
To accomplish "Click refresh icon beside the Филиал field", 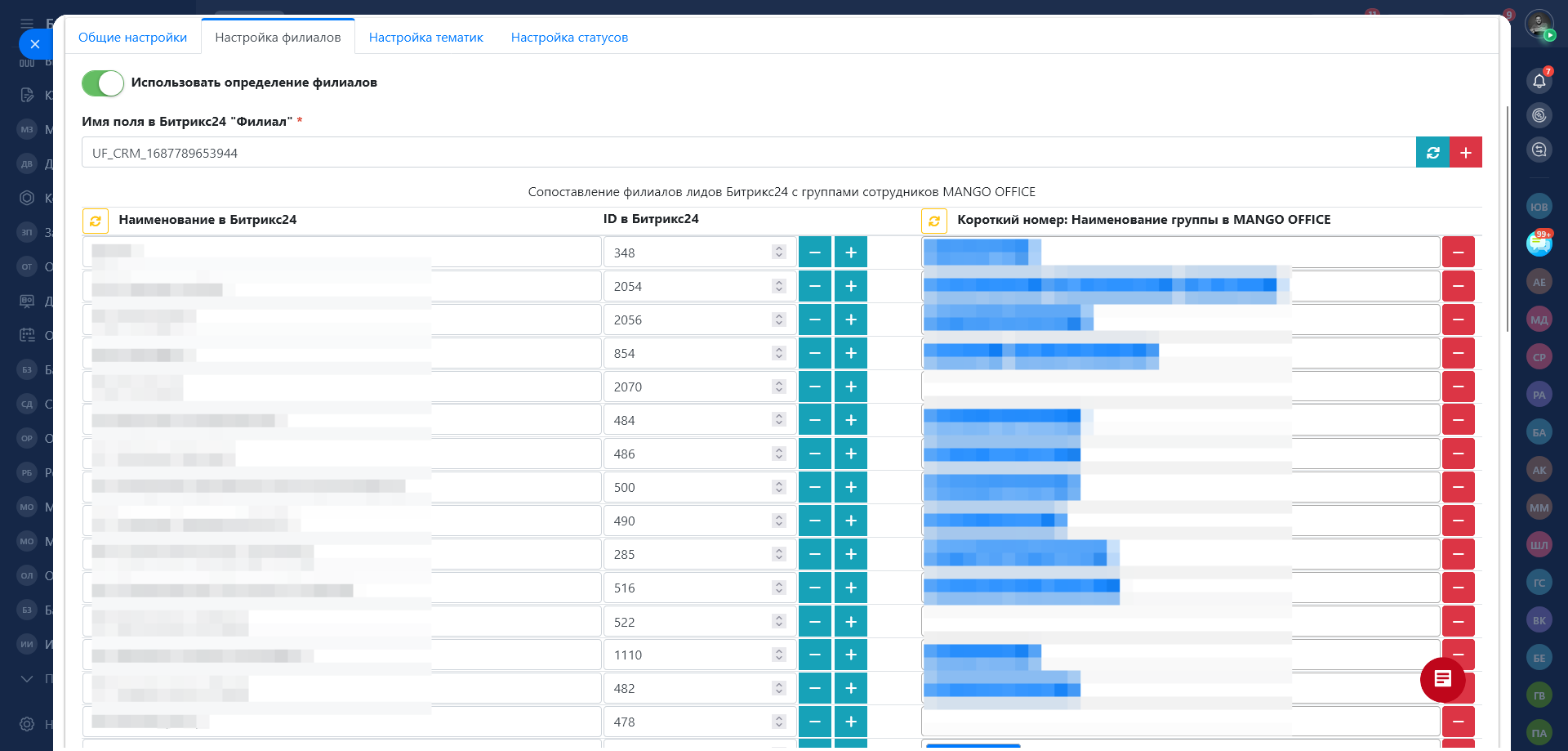I will click(1432, 153).
